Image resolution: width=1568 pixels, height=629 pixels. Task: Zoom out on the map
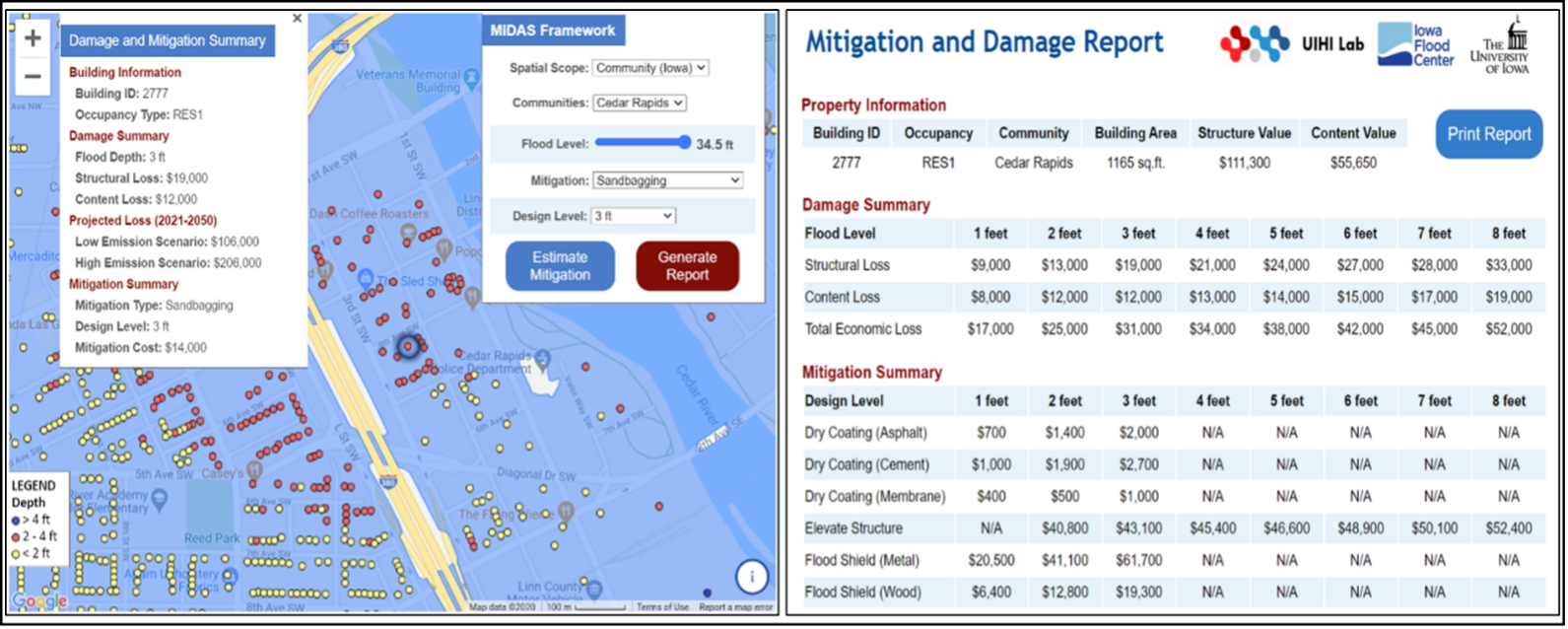33,77
